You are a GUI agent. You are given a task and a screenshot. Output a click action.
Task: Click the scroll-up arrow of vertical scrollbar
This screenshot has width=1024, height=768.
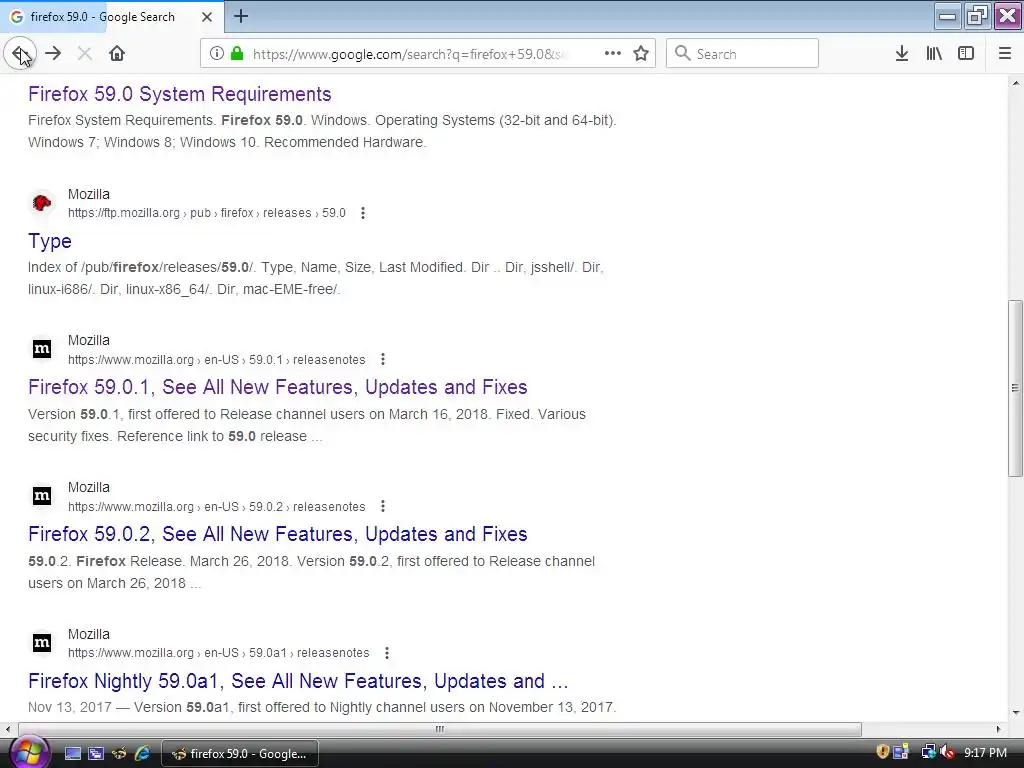tap(1016, 83)
